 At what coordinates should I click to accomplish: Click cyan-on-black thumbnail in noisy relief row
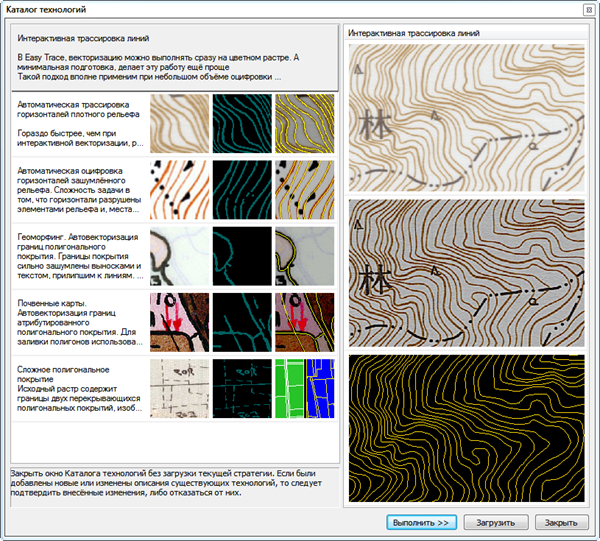tap(242, 190)
